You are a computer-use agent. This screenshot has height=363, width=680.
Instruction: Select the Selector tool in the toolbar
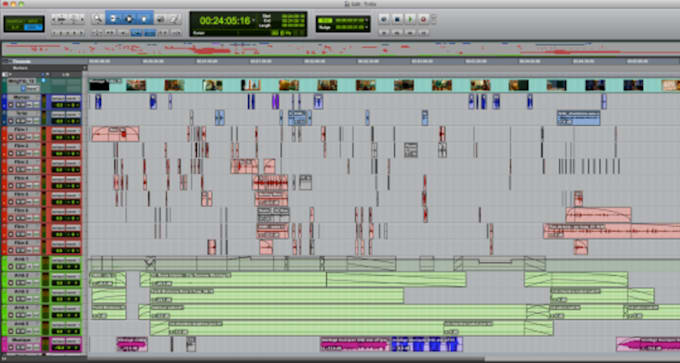point(129,19)
